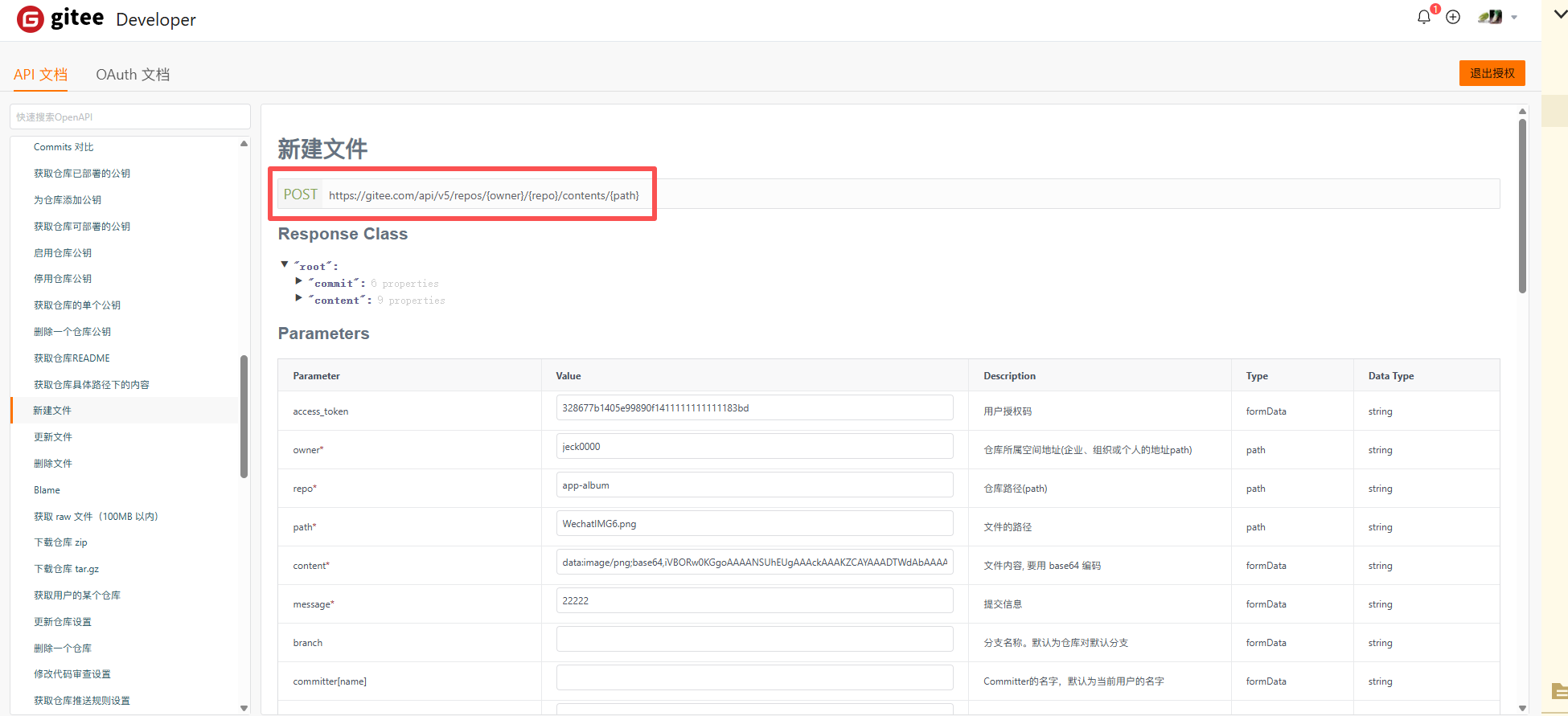Open Blame in sidebar
The image size is (1568, 716).
tap(47, 490)
